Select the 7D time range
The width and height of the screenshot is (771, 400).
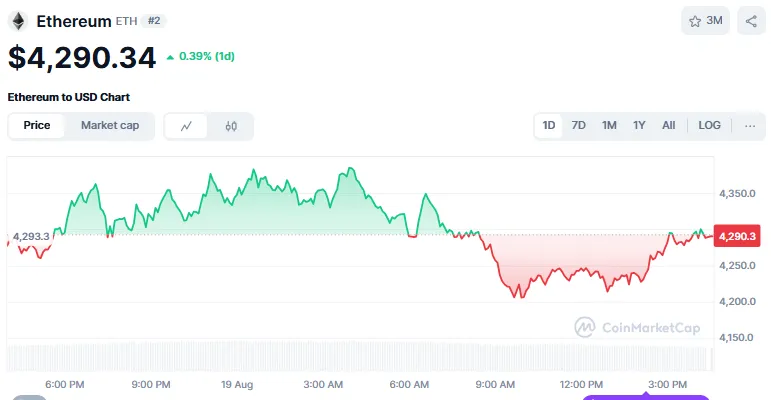point(579,126)
